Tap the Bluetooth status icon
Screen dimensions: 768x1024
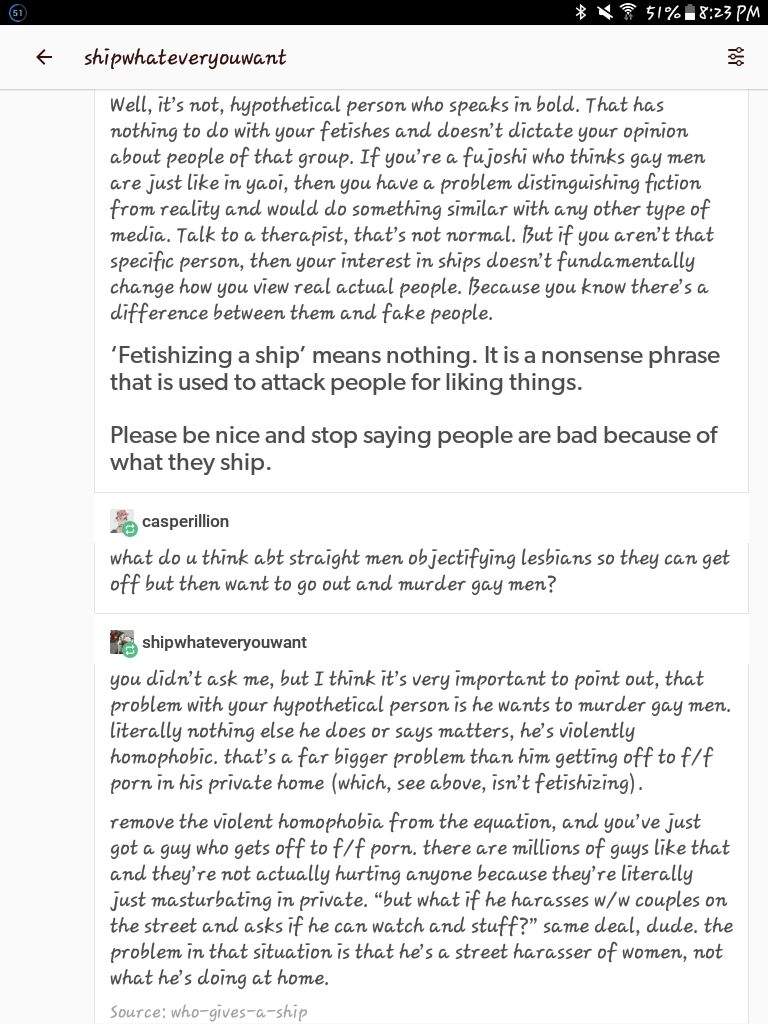[581, 12]
